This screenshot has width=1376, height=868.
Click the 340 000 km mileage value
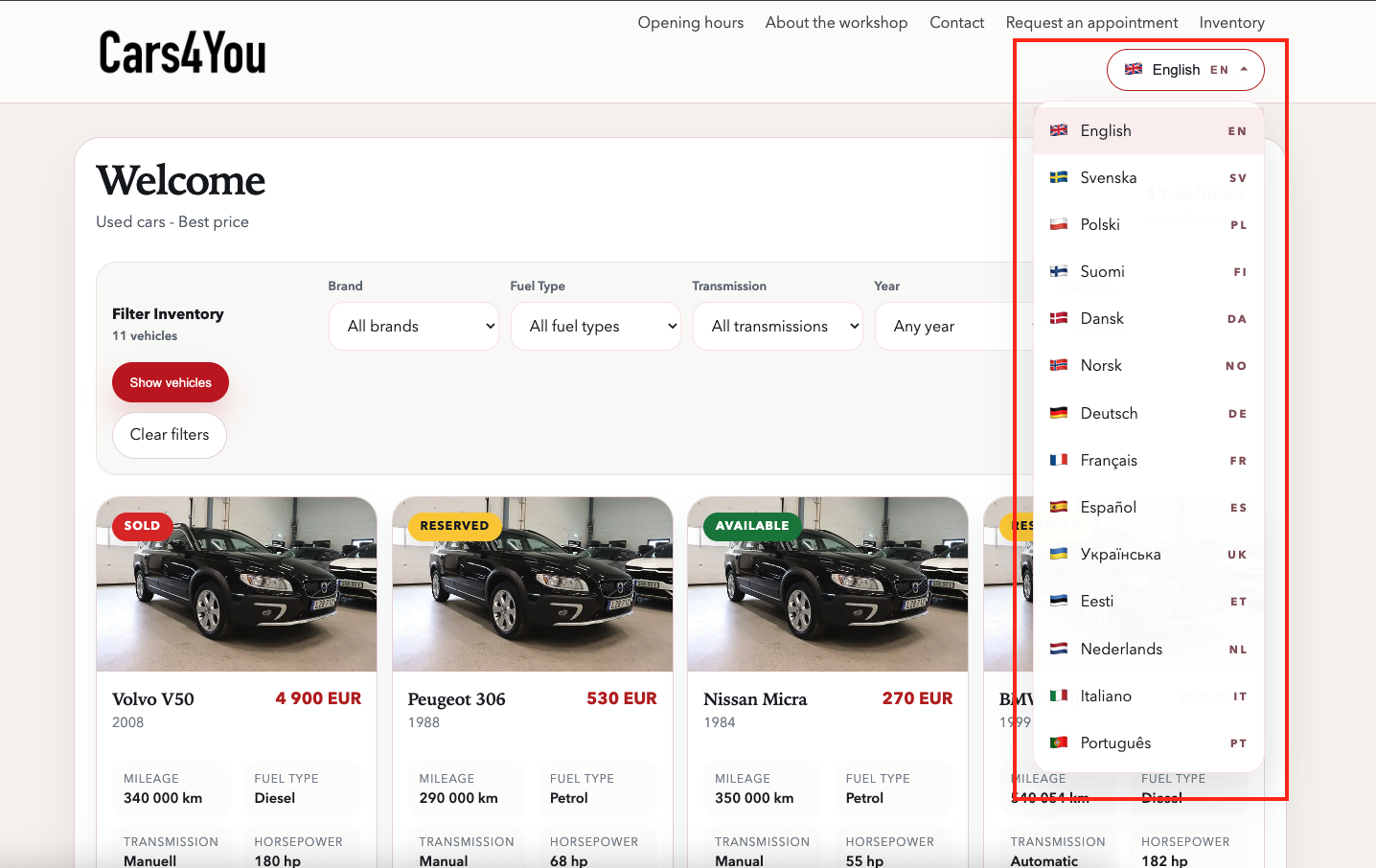point(163,798)
